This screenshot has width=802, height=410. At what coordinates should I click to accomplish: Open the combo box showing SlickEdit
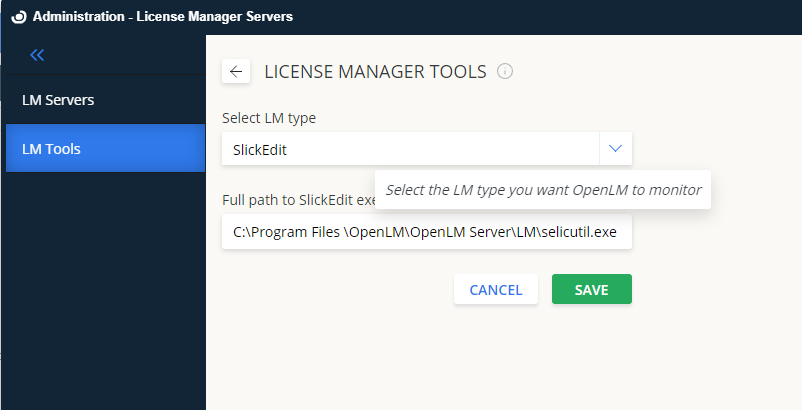(410, 149)
